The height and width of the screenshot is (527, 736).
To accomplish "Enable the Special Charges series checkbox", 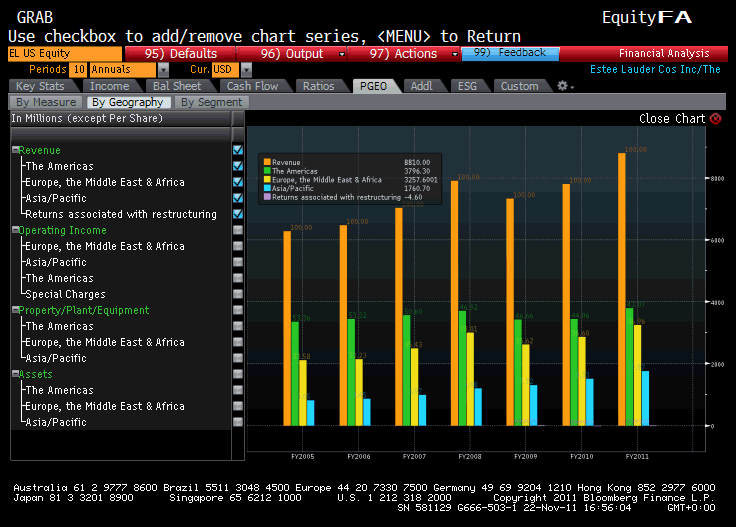I will coord(238,294).
